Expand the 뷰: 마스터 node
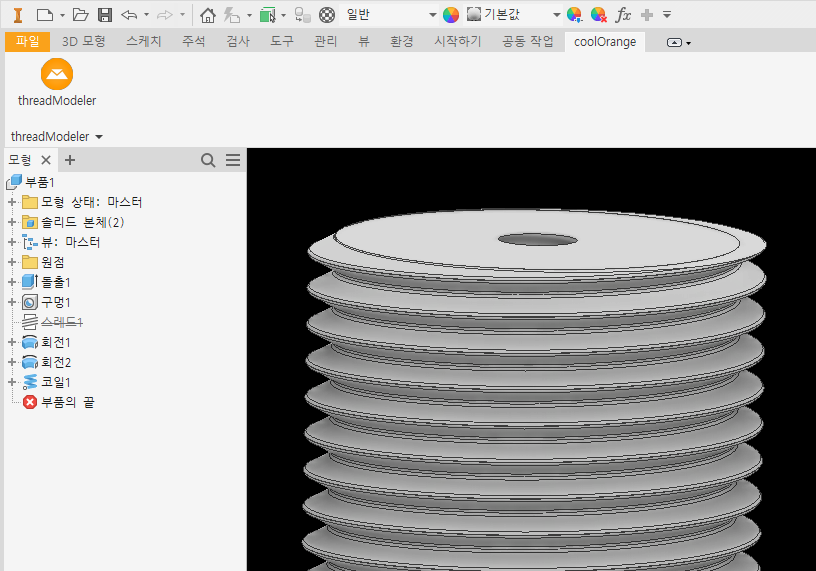The image size is (816, 571). click(x=11, y=242)
